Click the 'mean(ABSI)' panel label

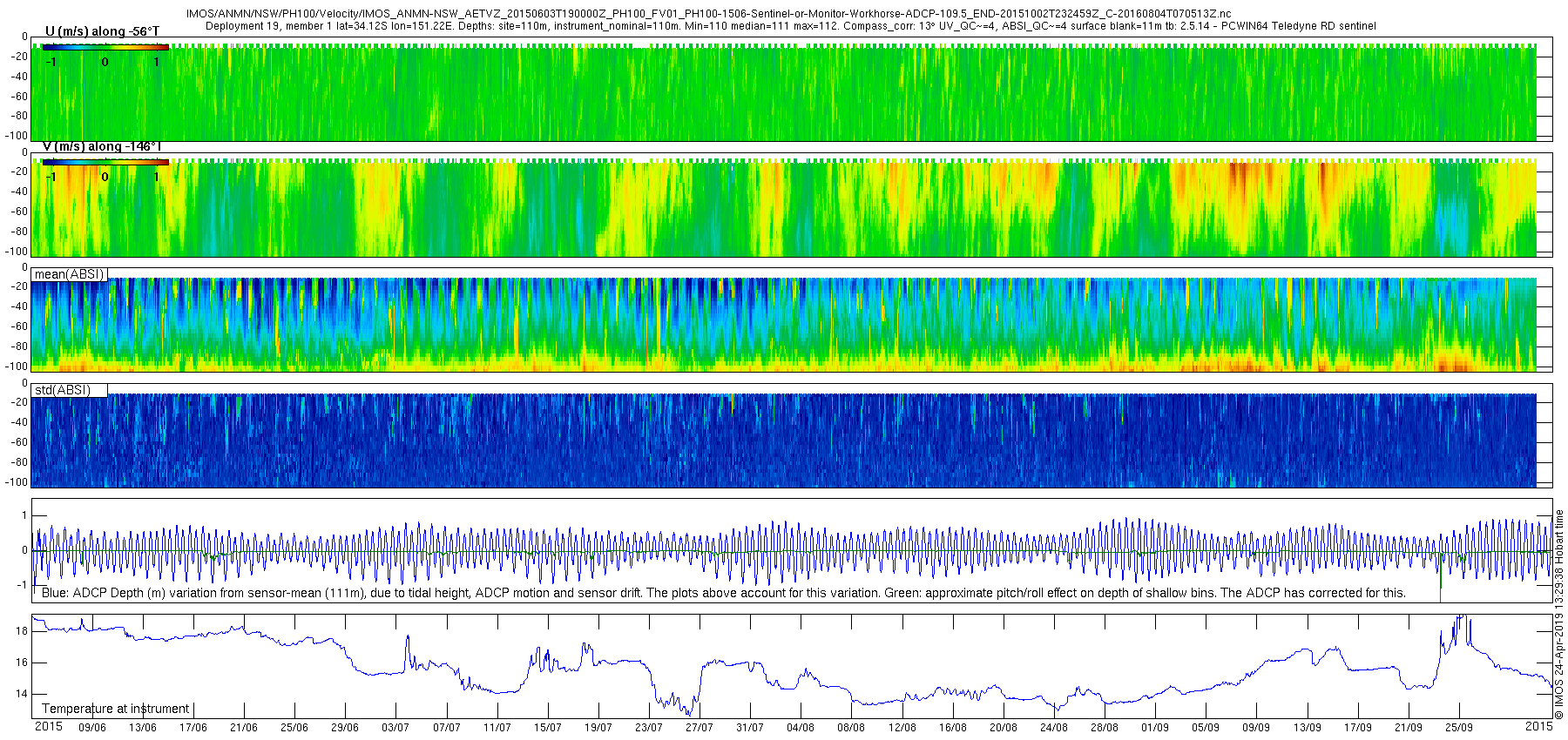click(69, 274)
